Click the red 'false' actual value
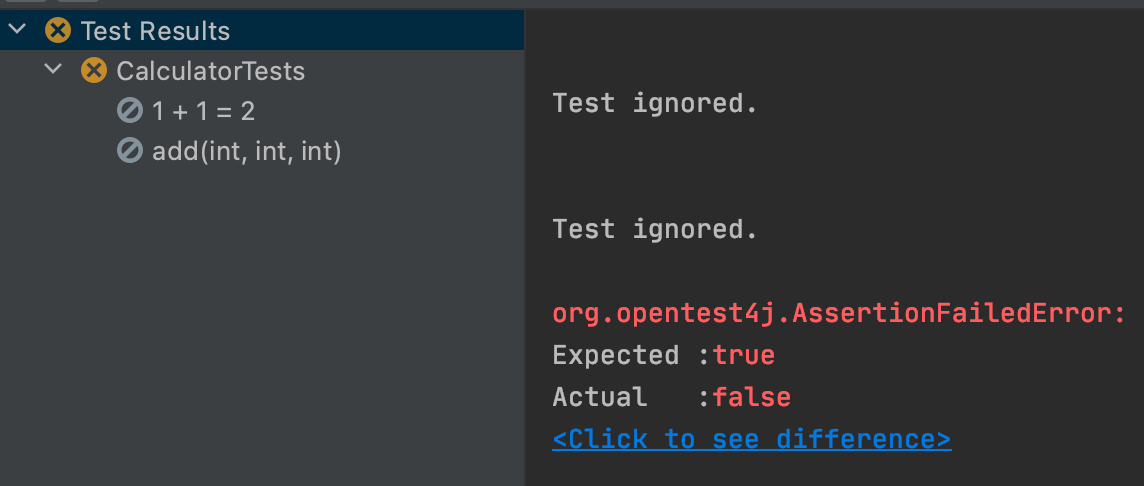 pyautogui.click(x=751, y=397)
